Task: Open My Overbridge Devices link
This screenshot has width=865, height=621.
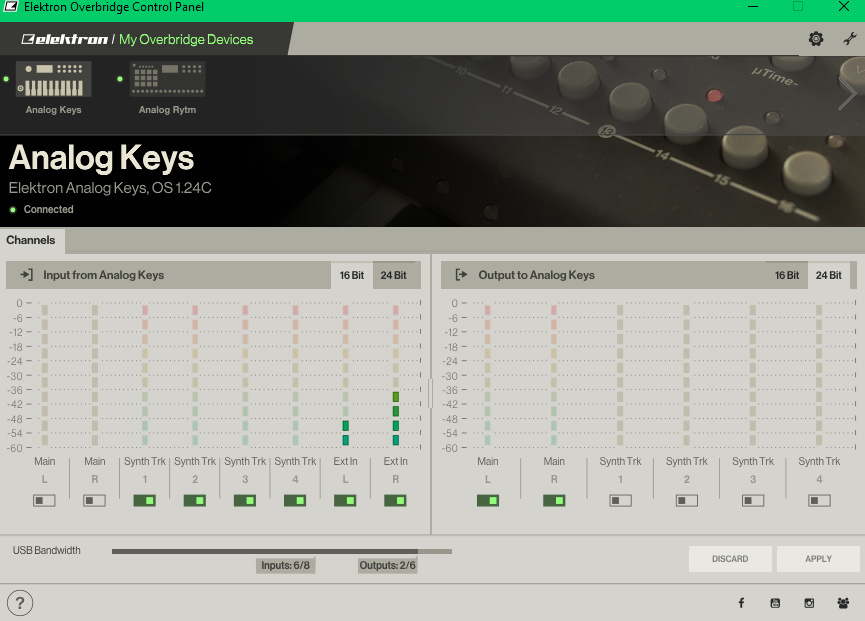Action: tap(186, 40)
